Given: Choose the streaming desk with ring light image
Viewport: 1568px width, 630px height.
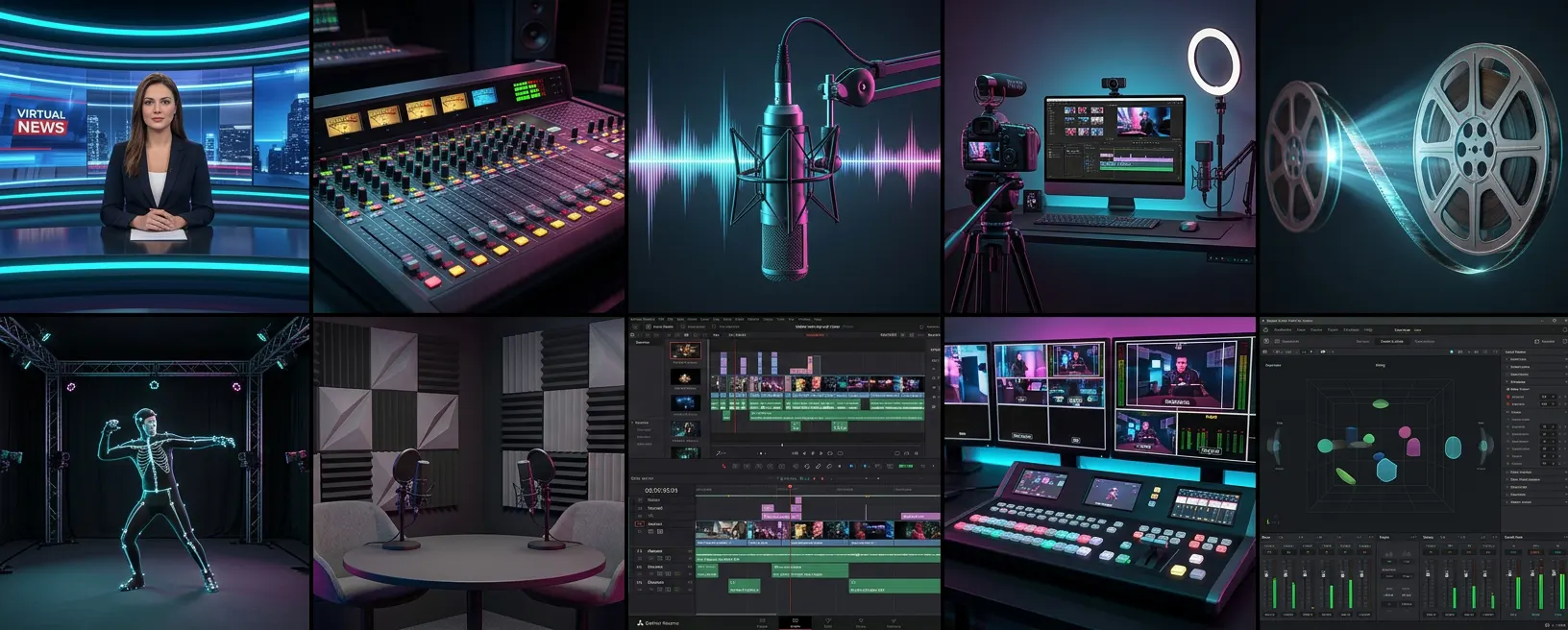Looking at the screenshot, I should click(x=1099, y=156).
